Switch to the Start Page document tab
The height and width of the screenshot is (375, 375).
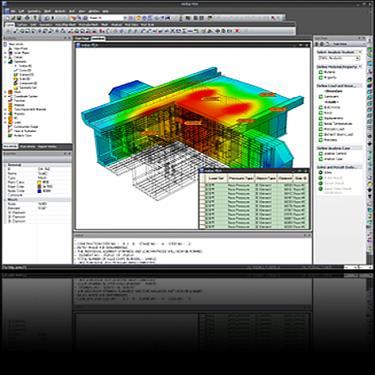point(82,39)
